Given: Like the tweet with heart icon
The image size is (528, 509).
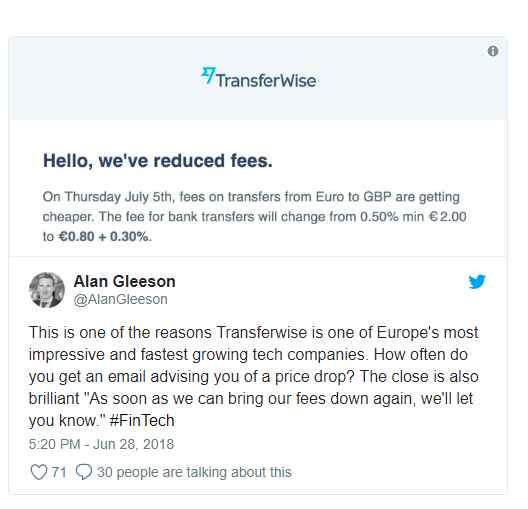Looking at the screenshot, I should 39,472.
